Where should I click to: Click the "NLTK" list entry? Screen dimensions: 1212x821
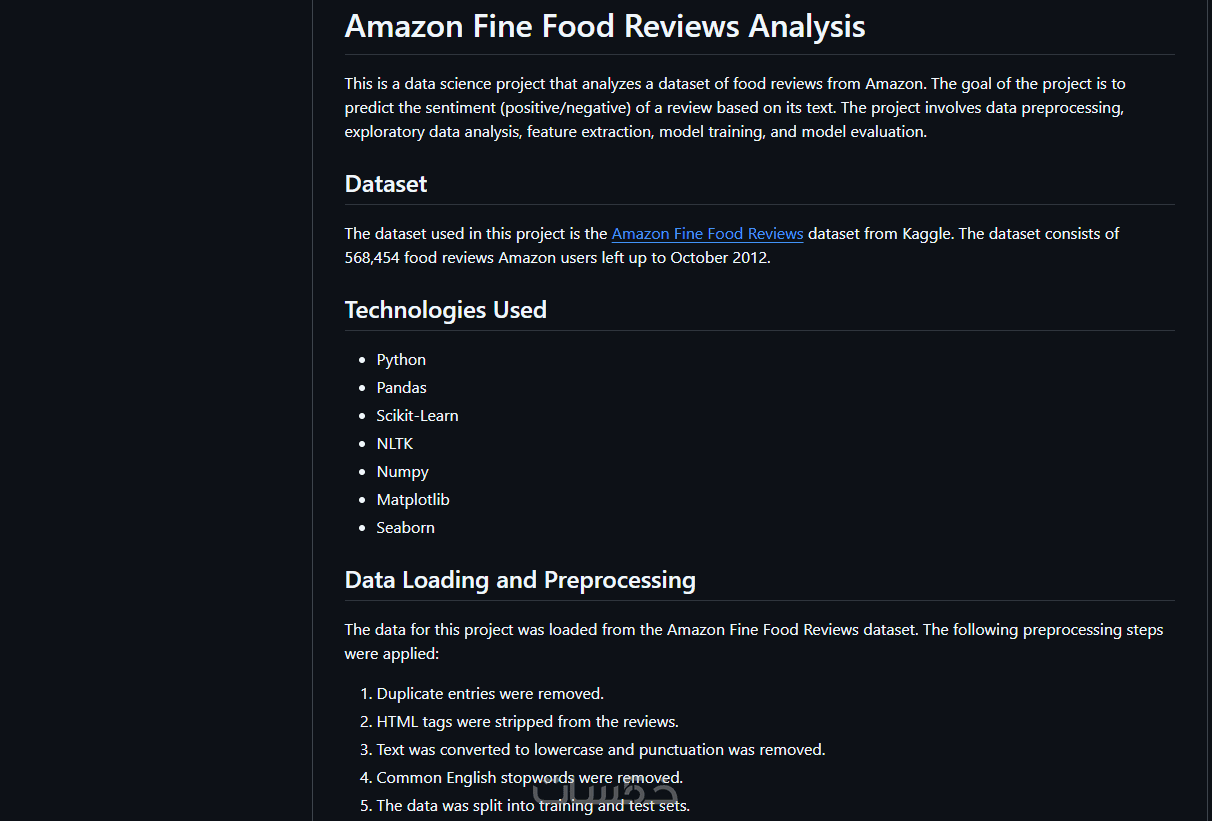coord(395,444)
